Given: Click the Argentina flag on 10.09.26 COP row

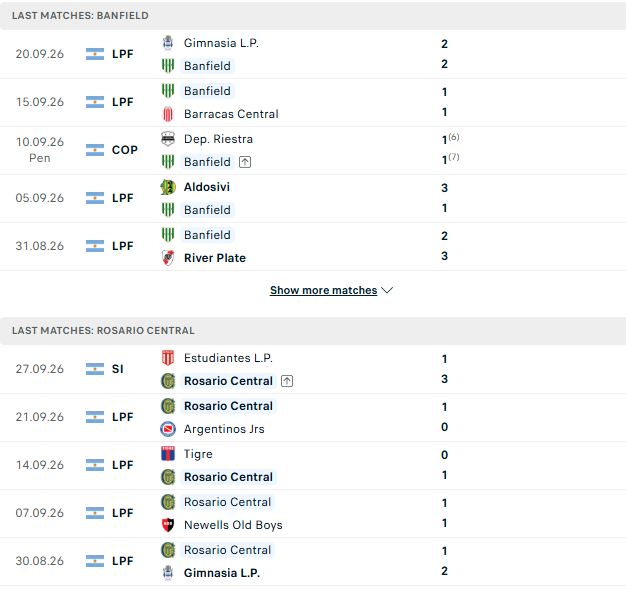Looking at the screenshot, I should pos(95,150).
